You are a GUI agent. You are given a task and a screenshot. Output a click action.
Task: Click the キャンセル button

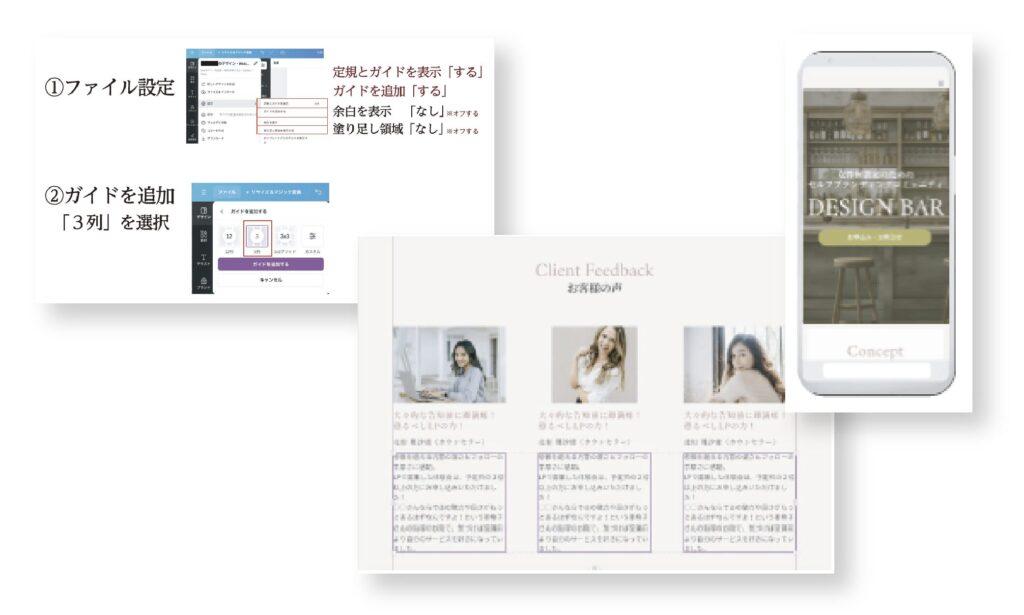pos(270,280)
